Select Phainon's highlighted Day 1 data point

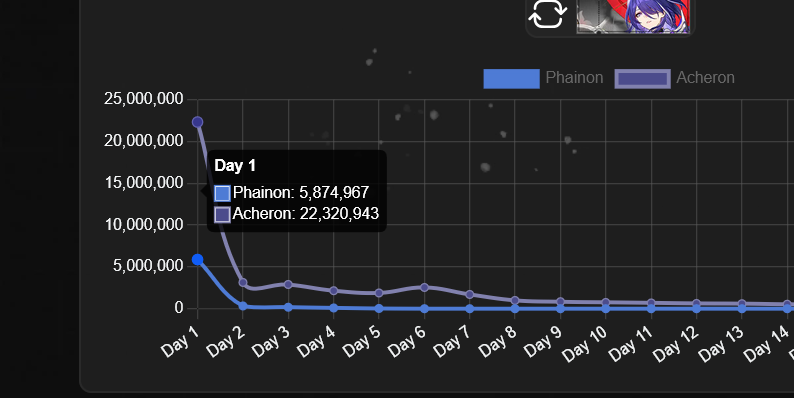click(197, 260)
